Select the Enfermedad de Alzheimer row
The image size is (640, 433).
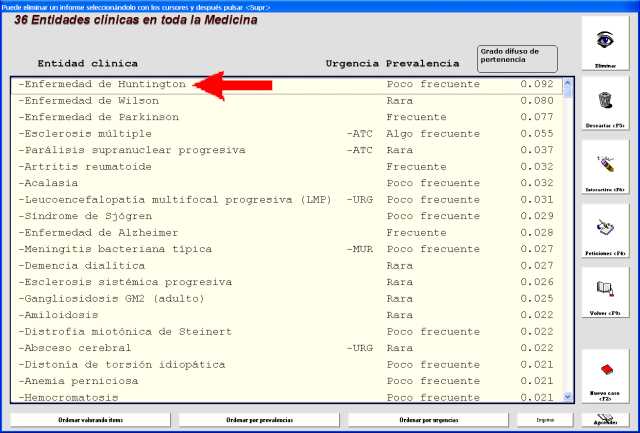tap(287, 233)
